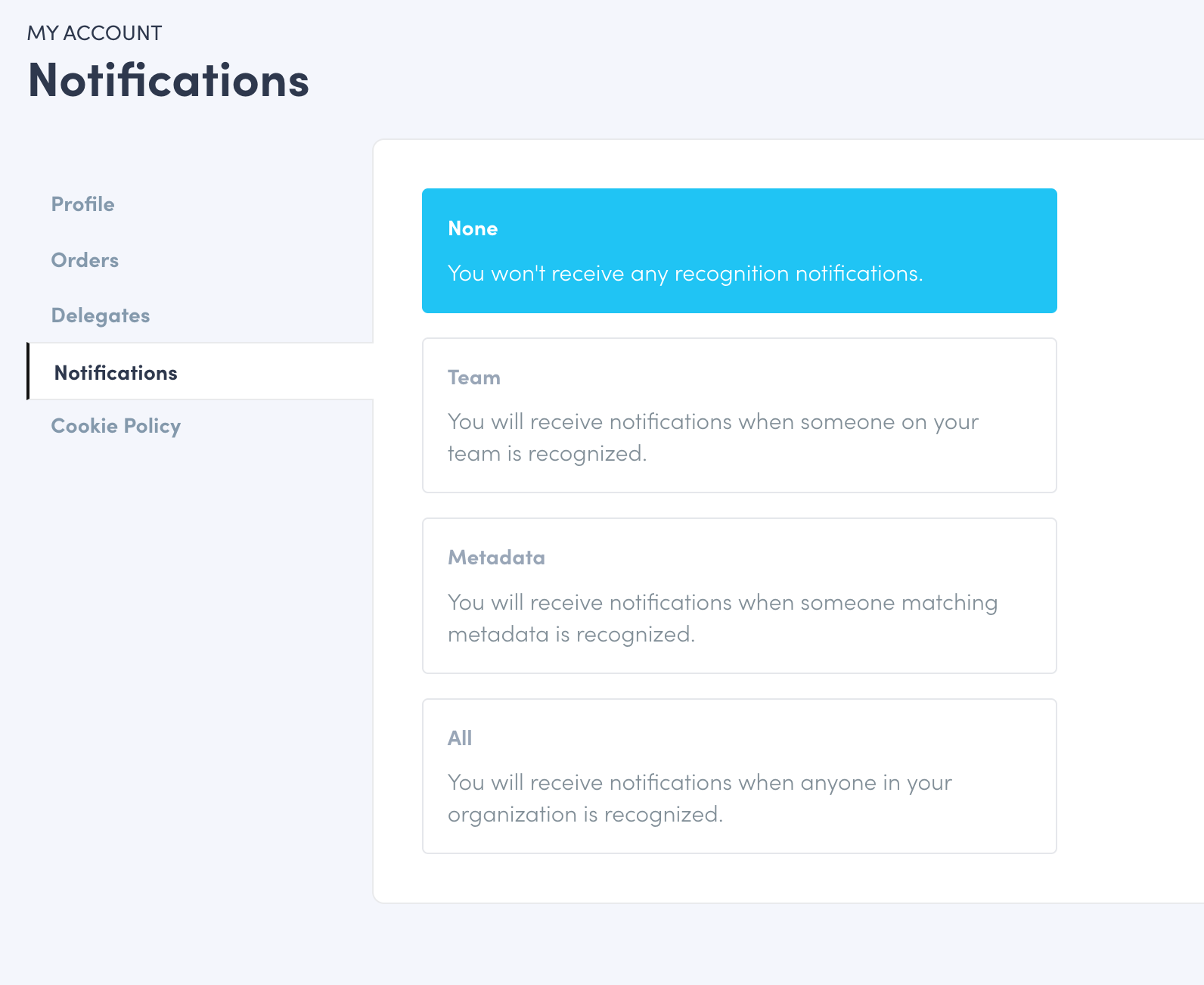Click the matching metadata description text
This screenshot has width=1204, height=985.
722,618
